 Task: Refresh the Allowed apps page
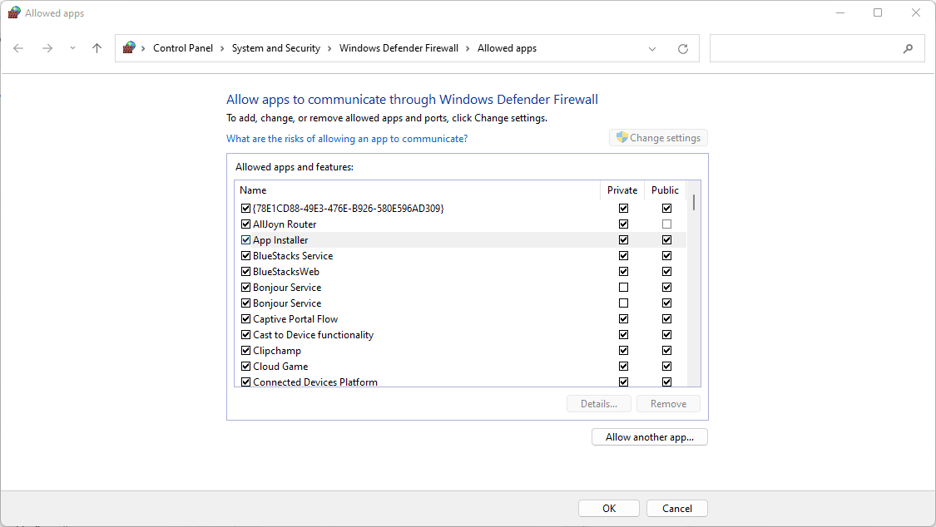coord(683,49)
